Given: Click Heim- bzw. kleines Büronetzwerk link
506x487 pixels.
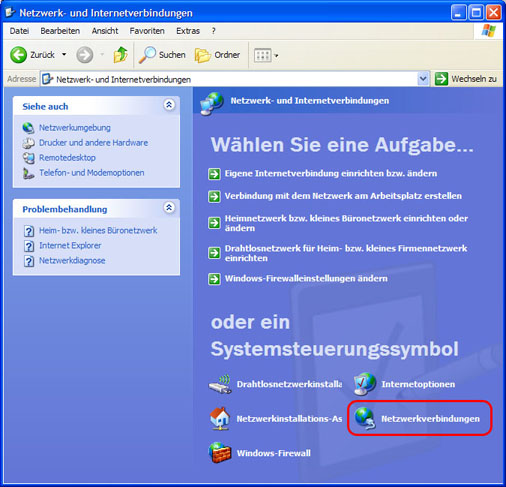Looking at the screenshot, I should pyautogui.click(x=98, y=230).
